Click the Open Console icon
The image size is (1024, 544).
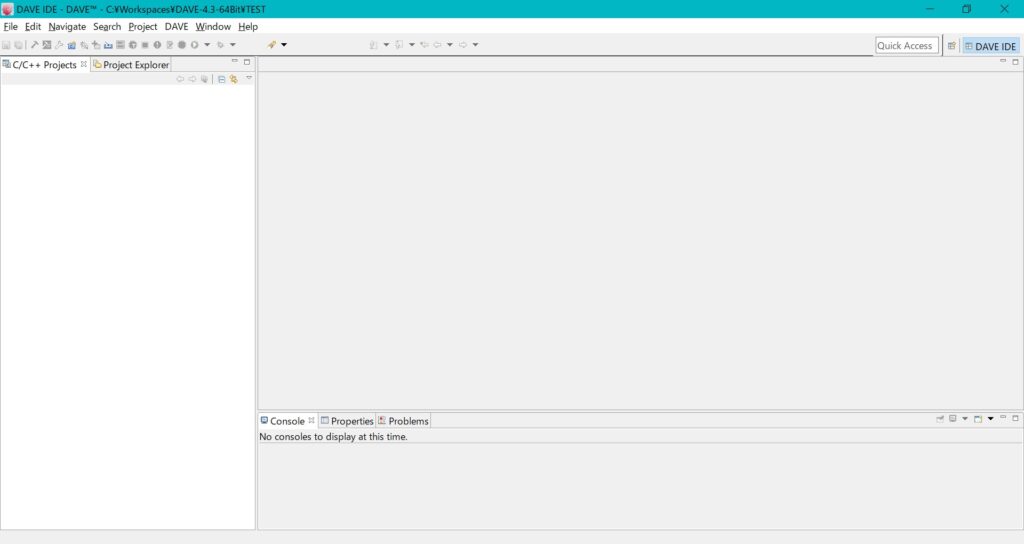coord(978,419)
